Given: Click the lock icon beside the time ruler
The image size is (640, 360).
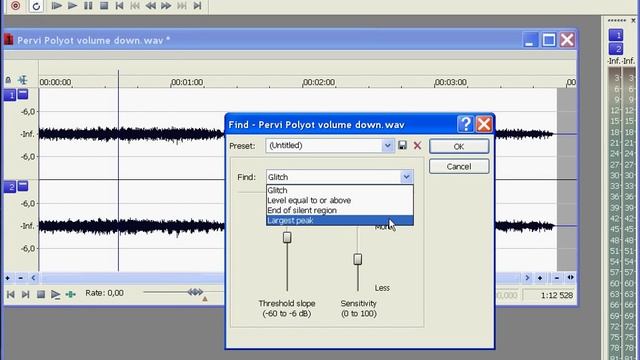Looking at the screenshot, I should [8, 80].
